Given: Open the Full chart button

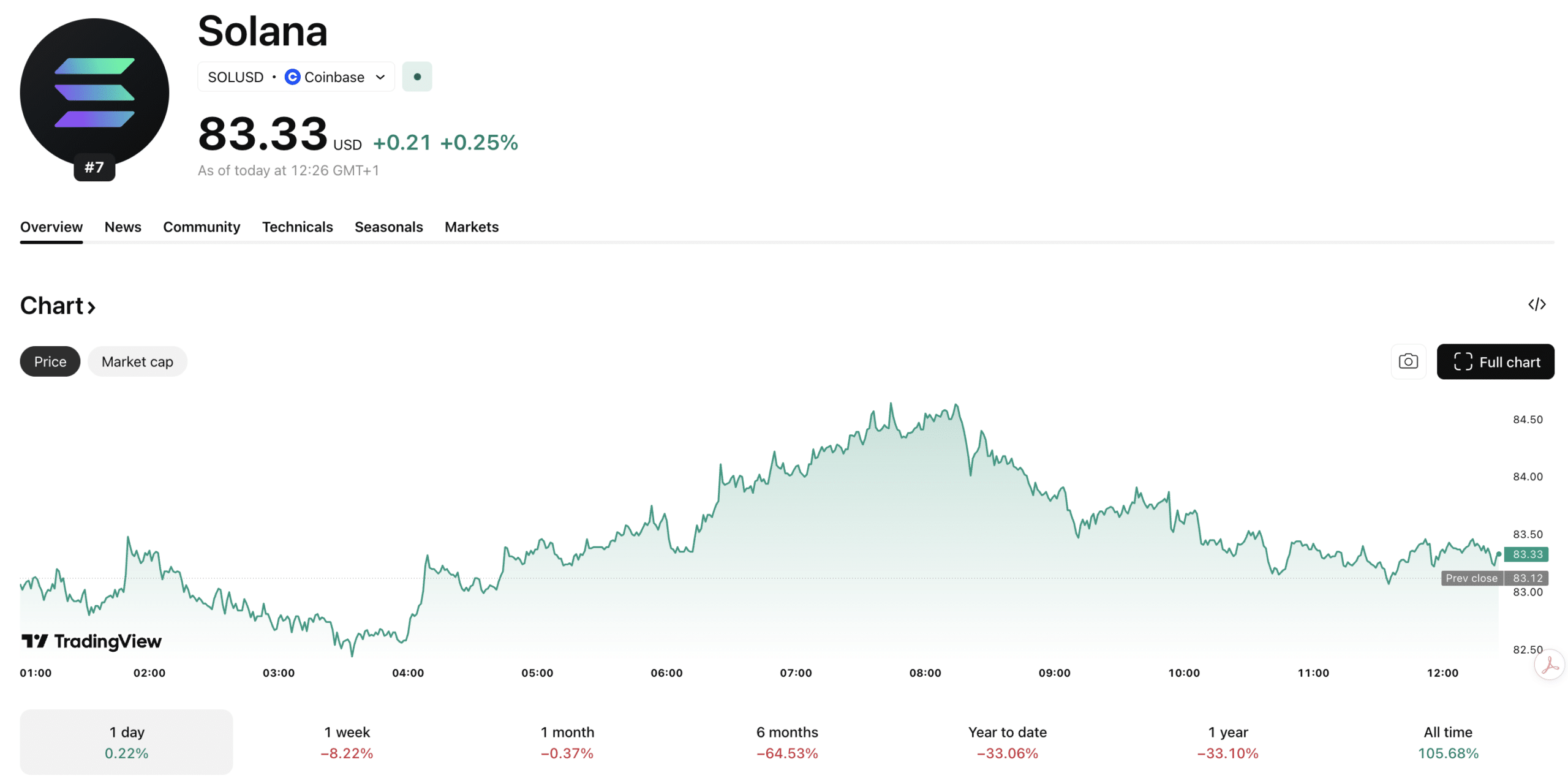Looking at the screenshot, I should [x=1495, y=361].
